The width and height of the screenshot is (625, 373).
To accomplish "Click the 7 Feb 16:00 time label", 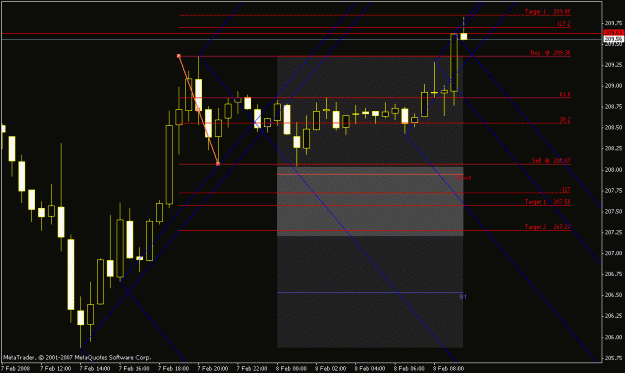I will 134,369.
